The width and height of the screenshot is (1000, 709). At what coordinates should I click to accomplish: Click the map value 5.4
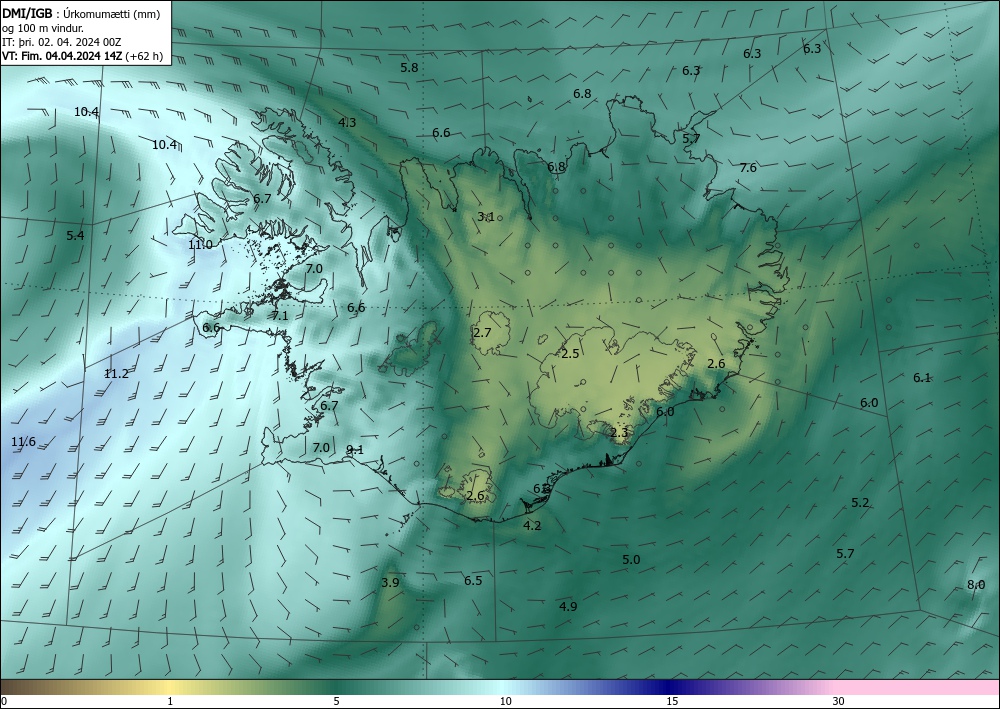75,235
